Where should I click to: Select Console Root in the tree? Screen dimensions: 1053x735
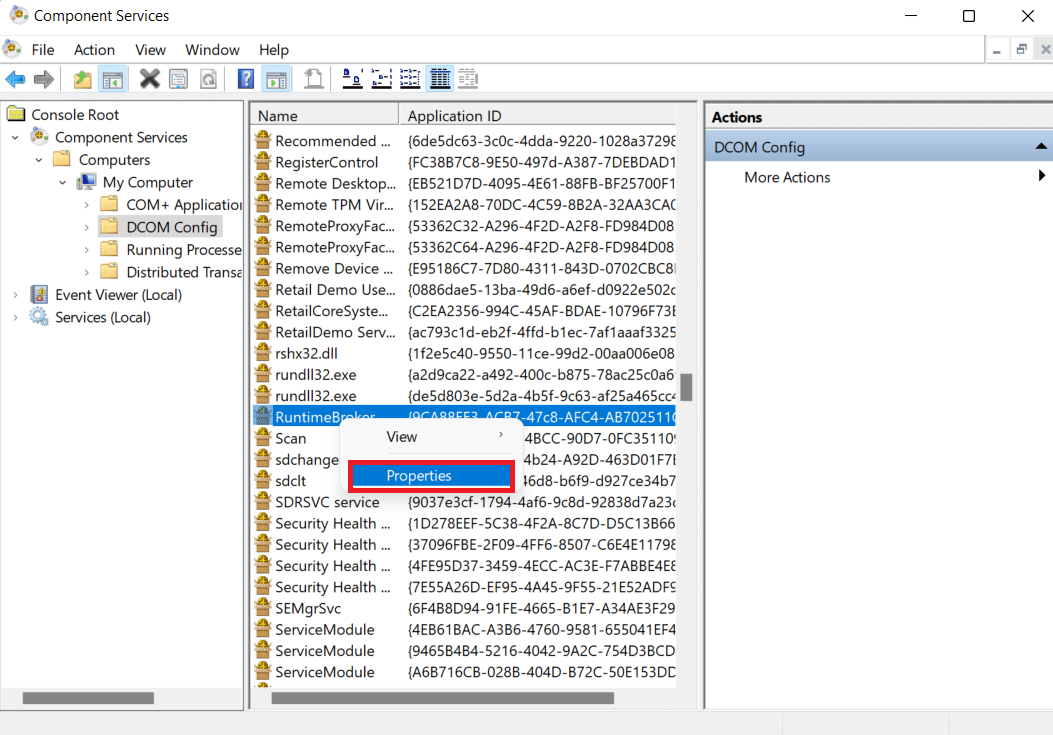coord(75,114)
